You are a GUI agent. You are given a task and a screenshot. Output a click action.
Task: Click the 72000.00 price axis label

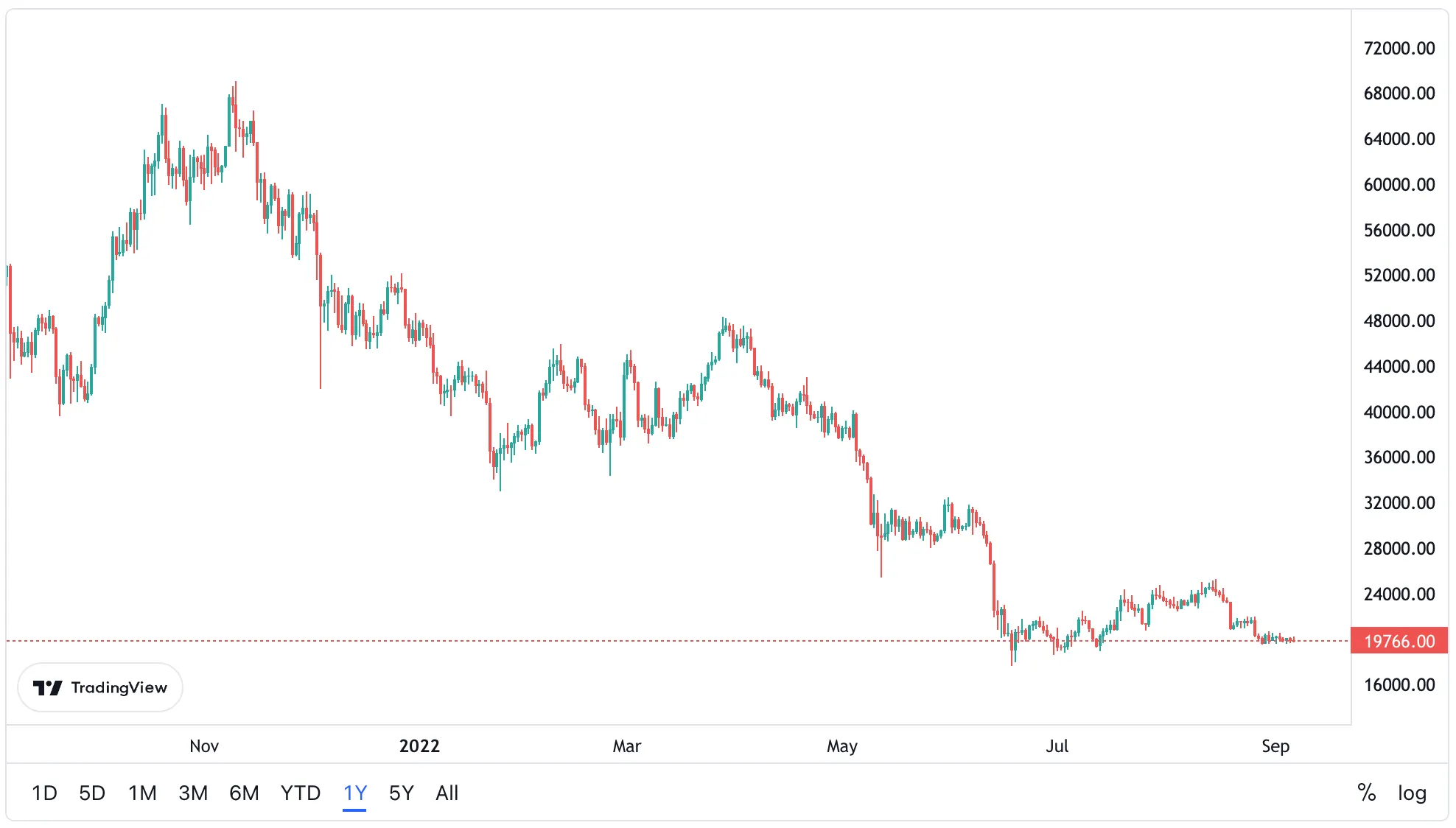1399,49
